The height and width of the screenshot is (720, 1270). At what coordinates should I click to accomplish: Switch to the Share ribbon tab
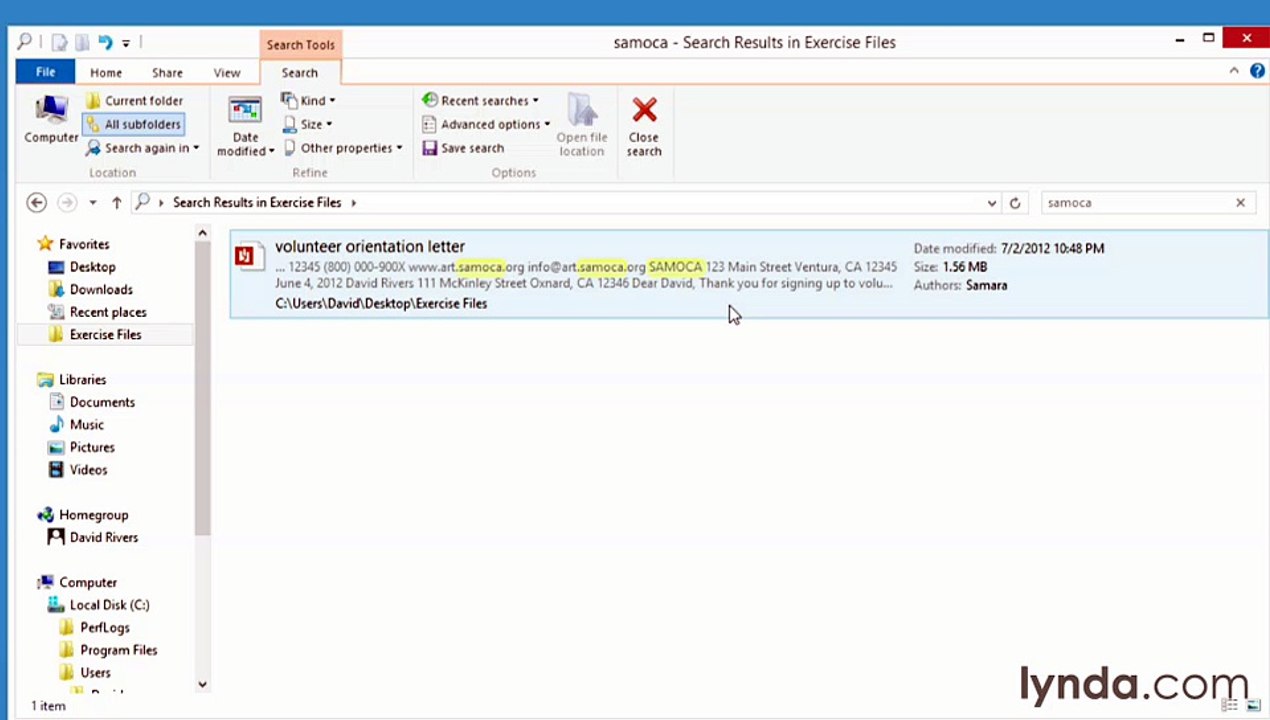(x=167, y=72)
